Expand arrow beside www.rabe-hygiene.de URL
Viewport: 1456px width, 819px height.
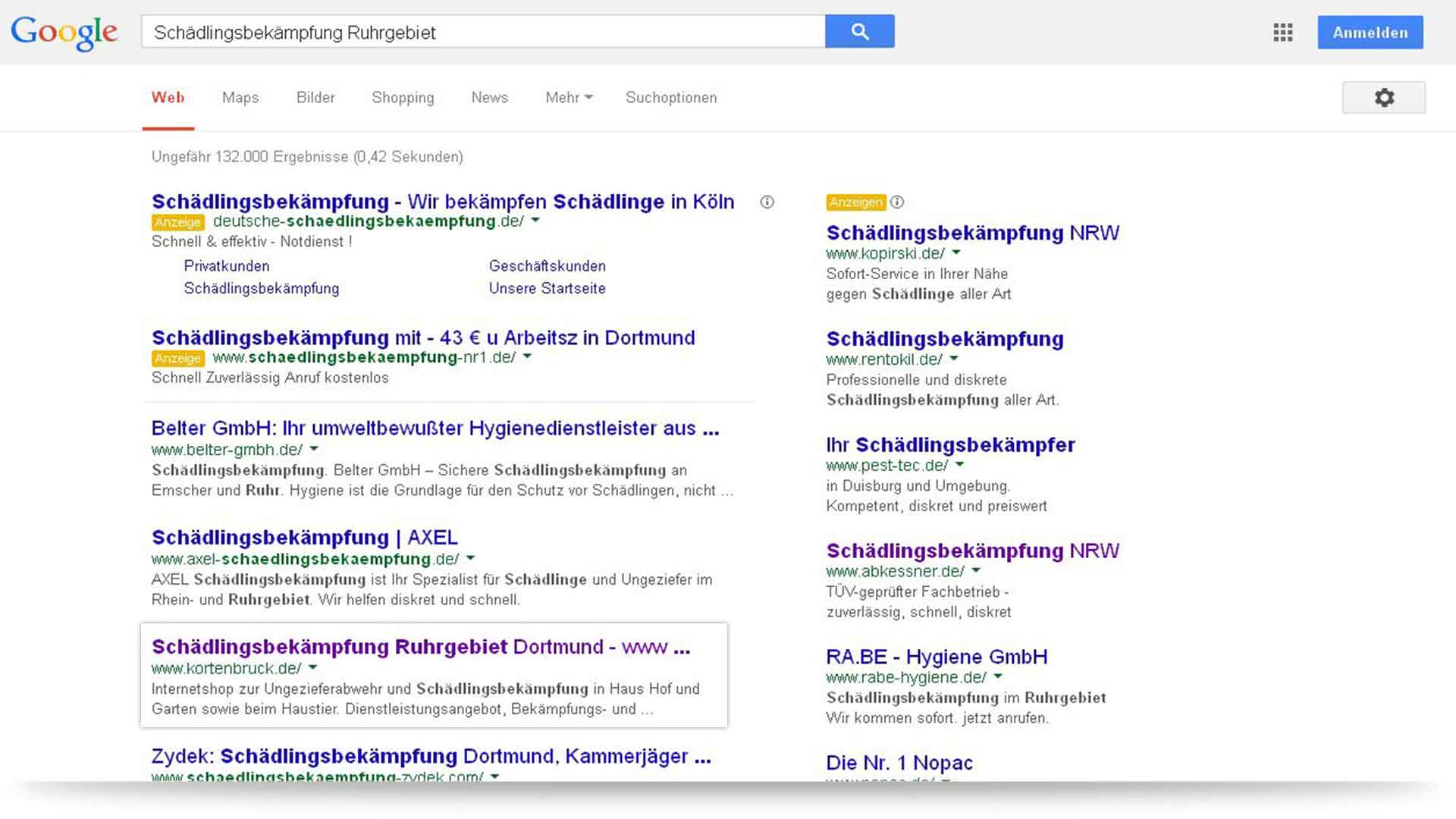pyautogui.click(x=998, y=676)
